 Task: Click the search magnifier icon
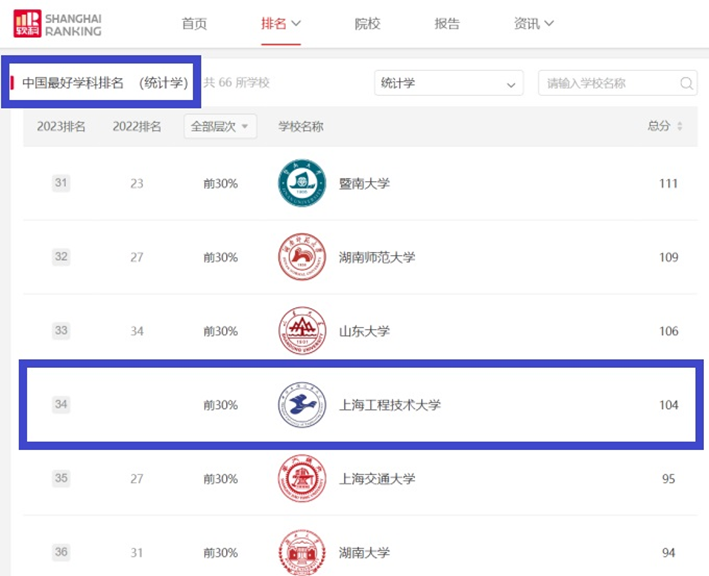[x=687, y=84]
